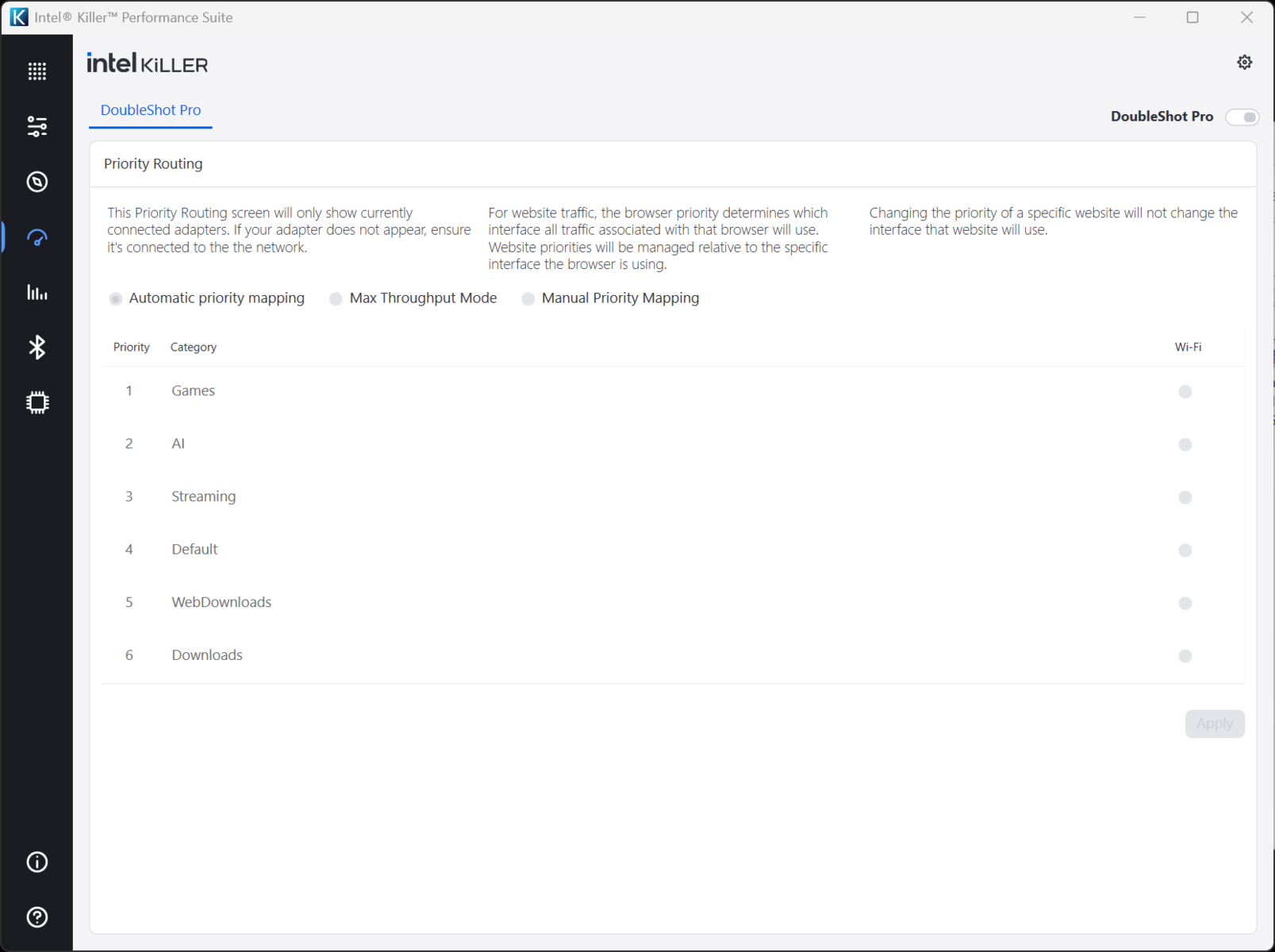Click the WebDownloads category label

221,602
